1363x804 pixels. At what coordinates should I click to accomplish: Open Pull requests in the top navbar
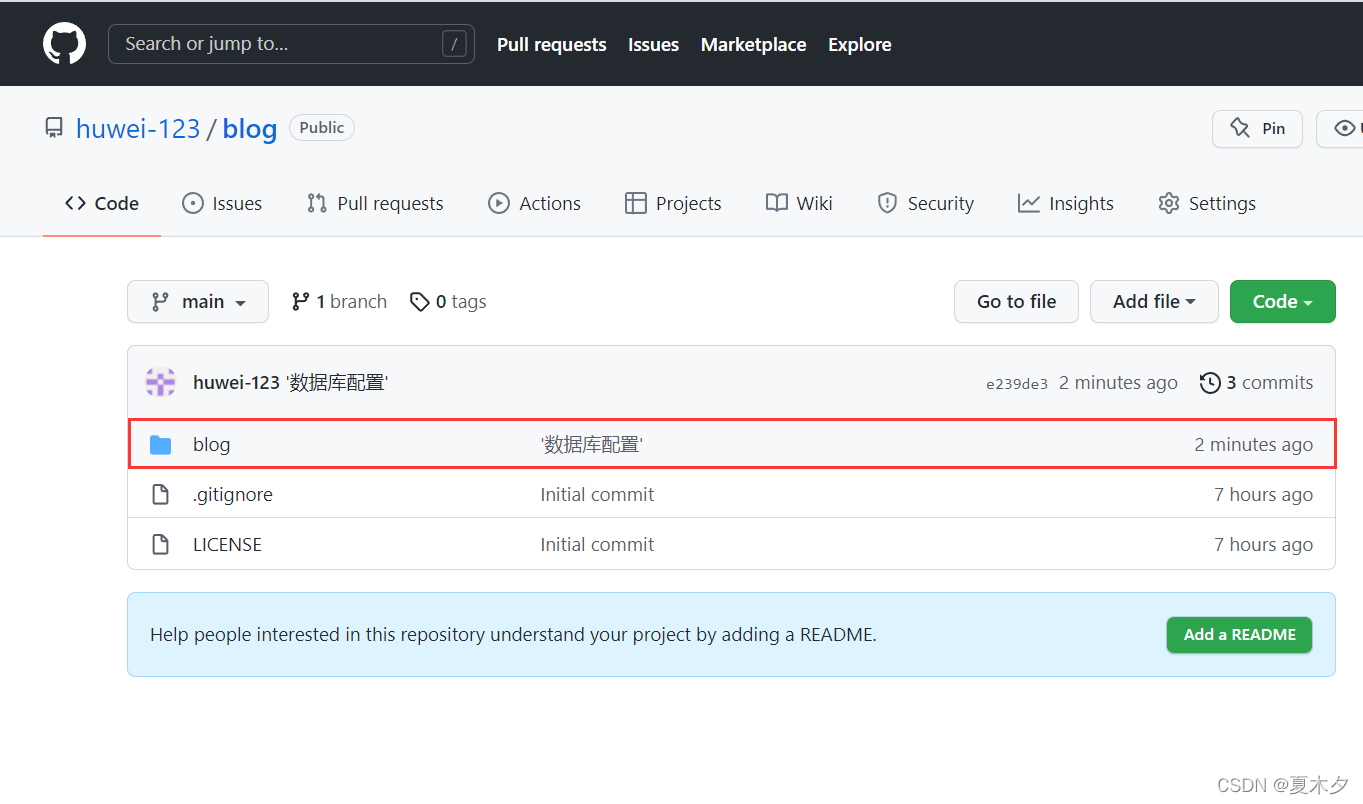(552, 45)
